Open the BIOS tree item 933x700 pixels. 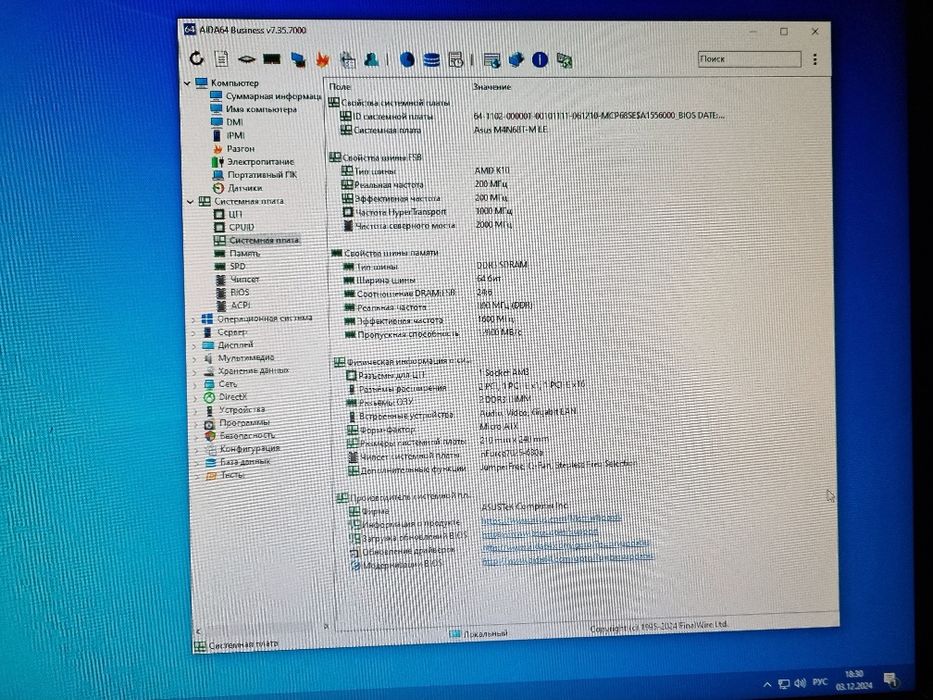240,292
